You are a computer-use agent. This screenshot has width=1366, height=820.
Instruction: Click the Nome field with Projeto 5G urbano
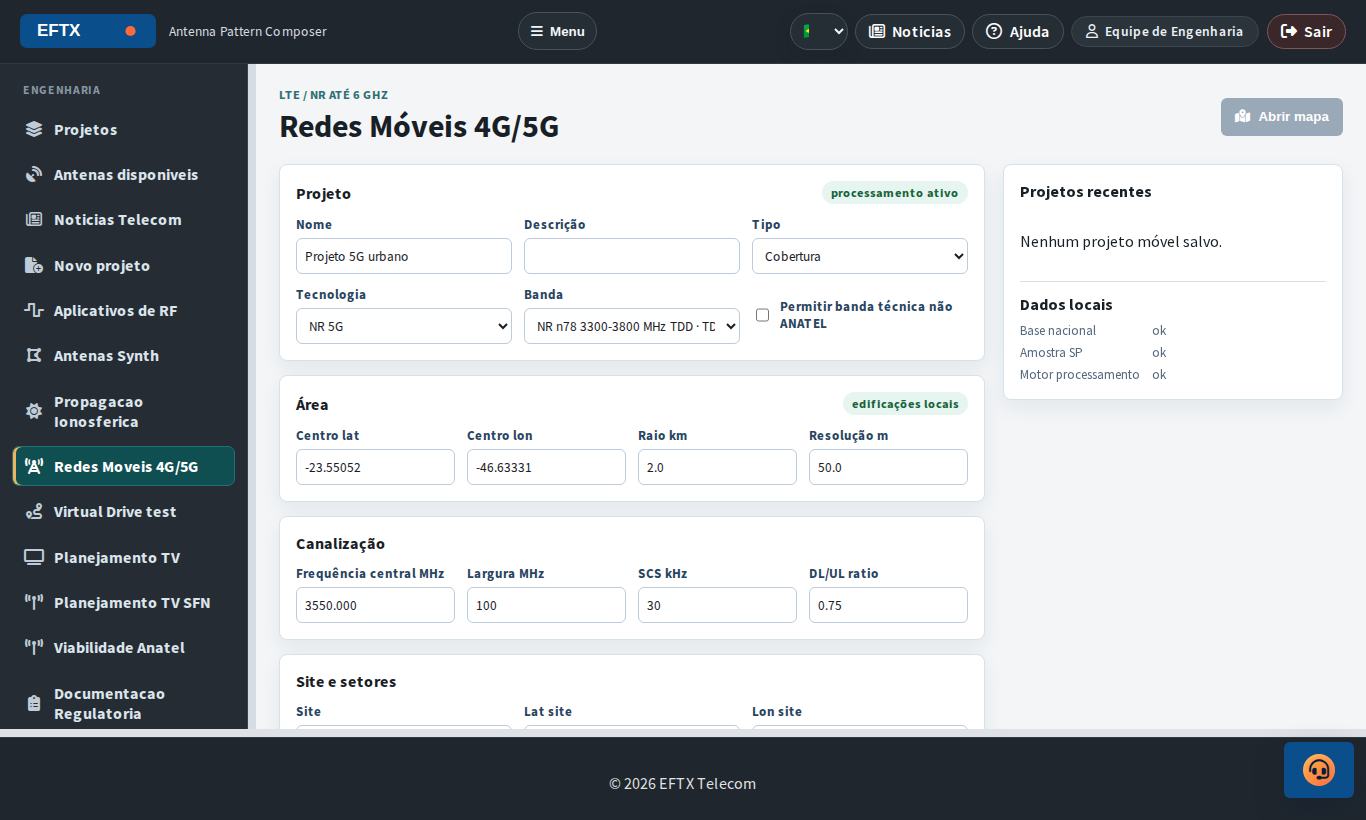coord(404,256)
